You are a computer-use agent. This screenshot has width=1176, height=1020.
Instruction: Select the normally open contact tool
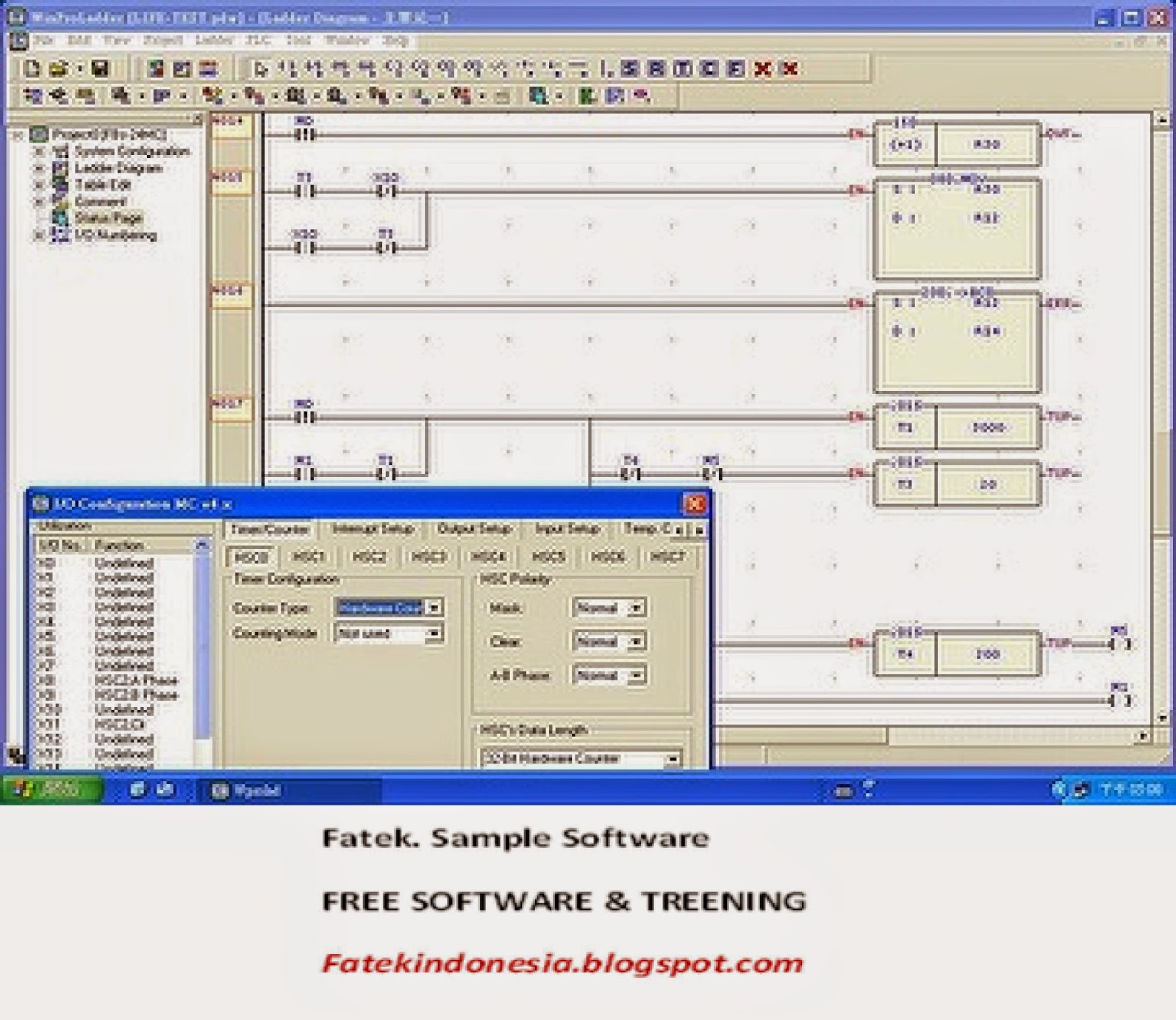click(288, 70)
